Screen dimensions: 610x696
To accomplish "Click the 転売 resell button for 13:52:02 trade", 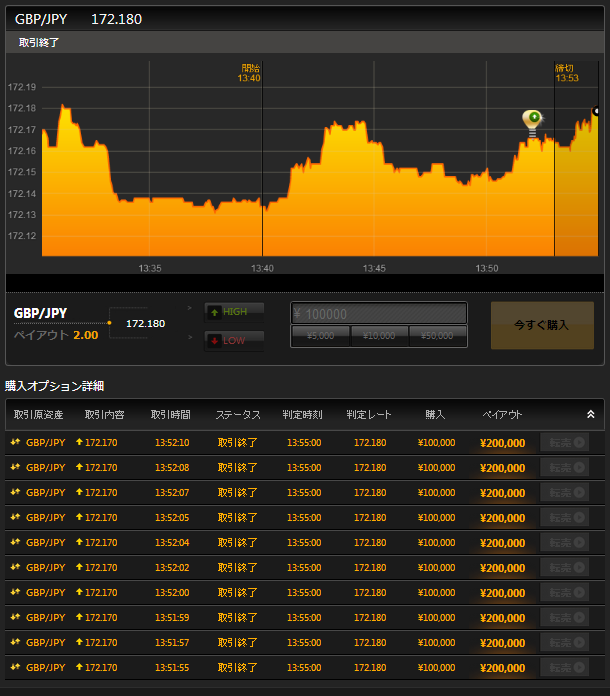I will pos(565,567).
